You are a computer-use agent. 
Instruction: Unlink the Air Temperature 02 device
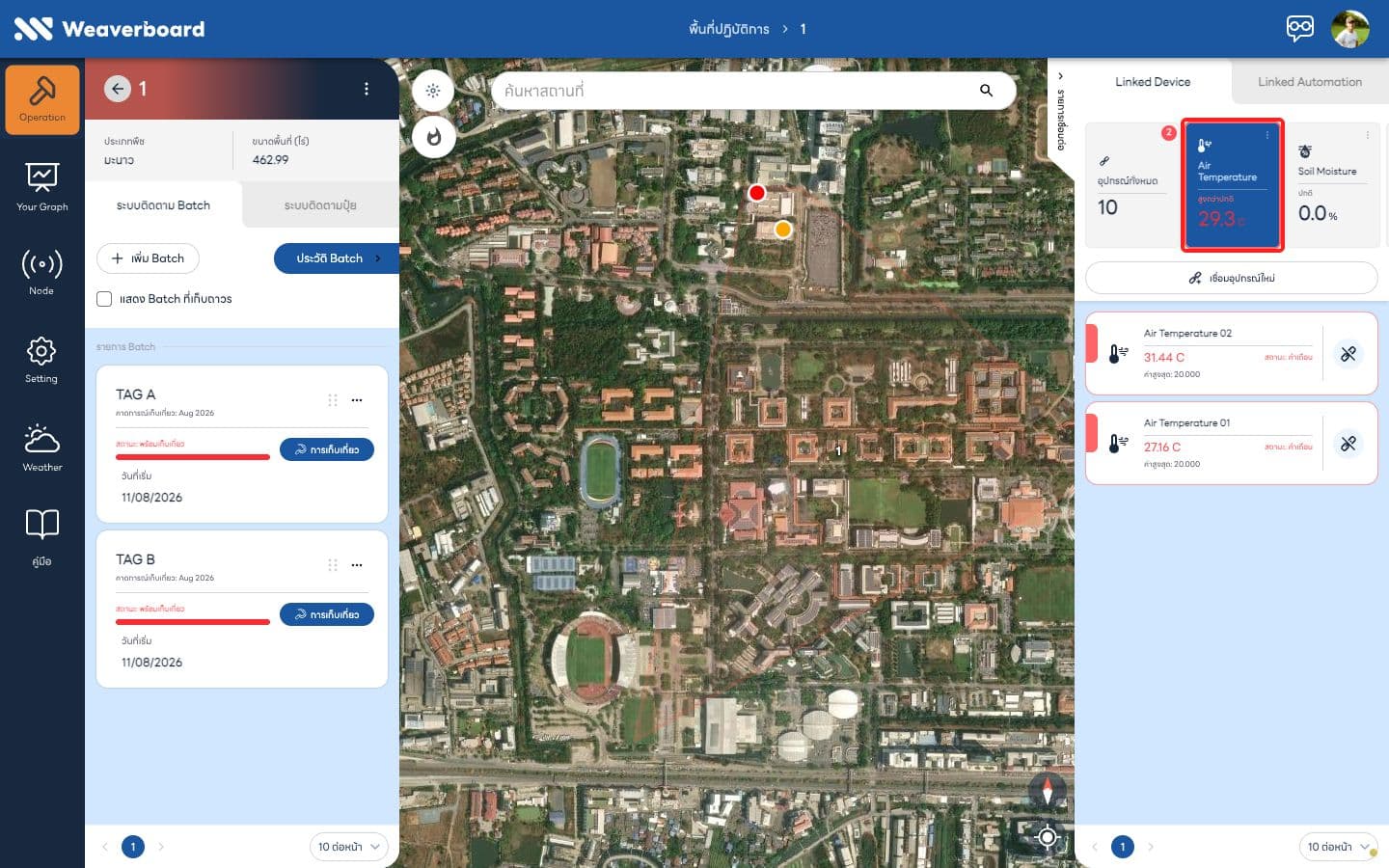click(1348, 354)
